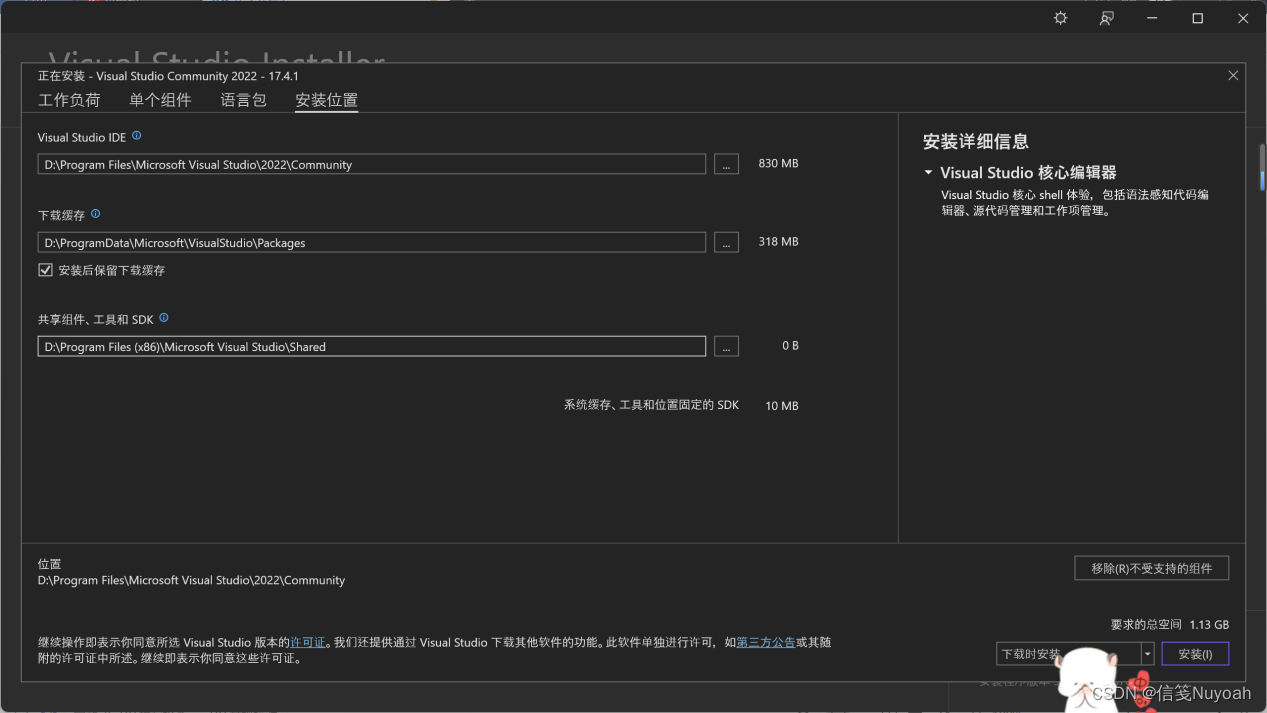Open the 许可证 link
The image size is (1267, 713).
[x=308, y=642]
